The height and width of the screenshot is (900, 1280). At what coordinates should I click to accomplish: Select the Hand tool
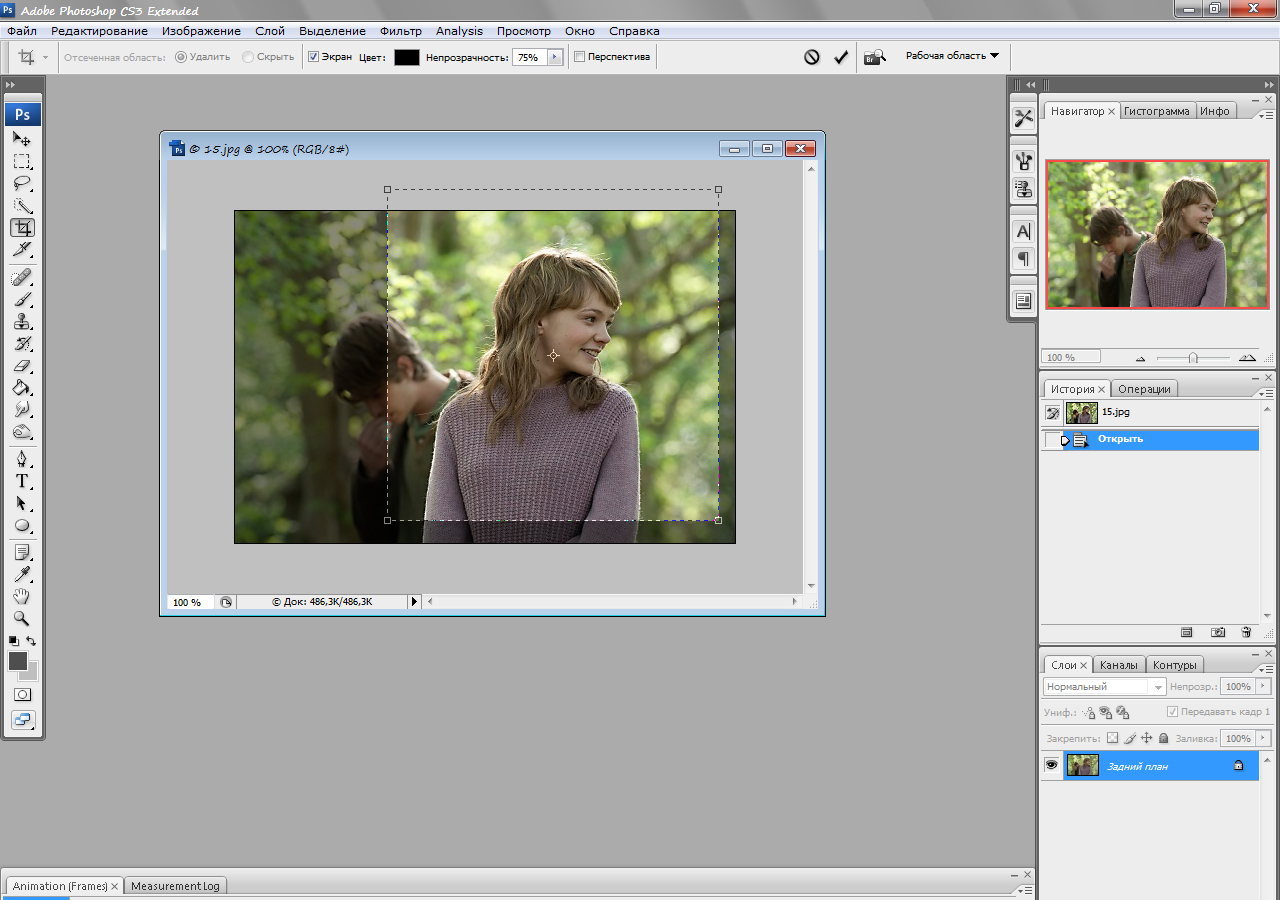22,596
